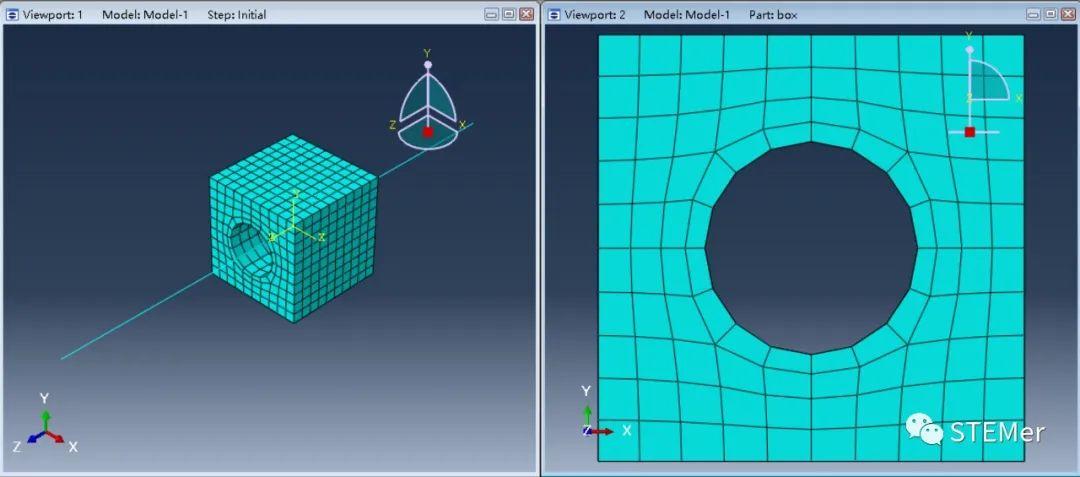Click red square of Viewport 2 compass
Viewport: 1080px width, 477px height.
click(970, 131)
